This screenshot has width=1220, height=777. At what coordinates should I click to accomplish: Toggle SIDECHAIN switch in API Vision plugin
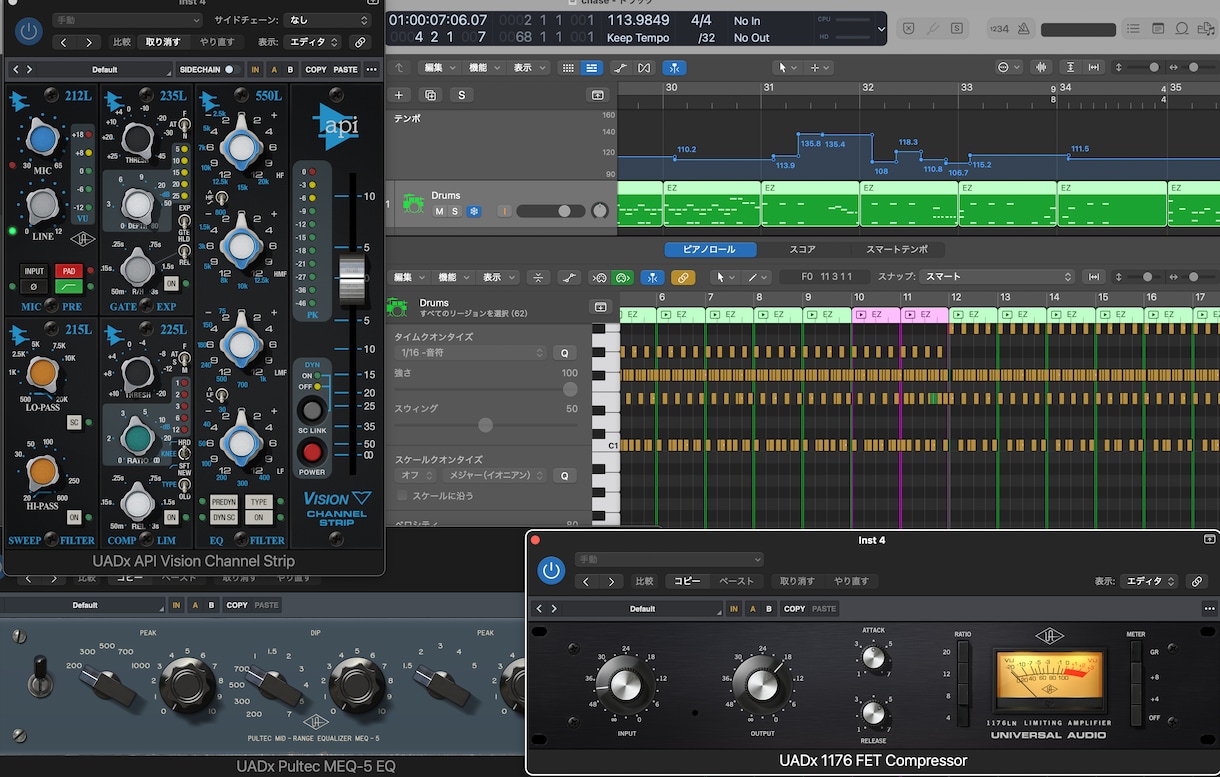231,70
